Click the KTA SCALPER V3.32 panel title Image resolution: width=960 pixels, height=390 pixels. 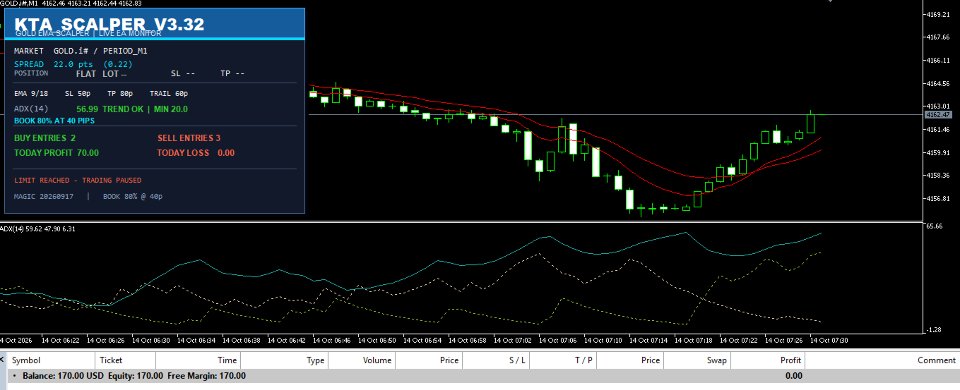pos(110,24)
